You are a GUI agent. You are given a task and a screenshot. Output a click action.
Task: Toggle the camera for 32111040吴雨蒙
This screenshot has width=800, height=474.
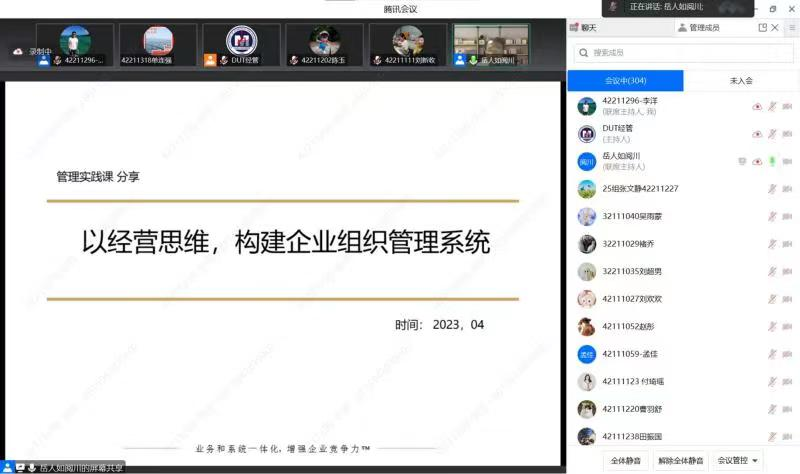(787, 217)
